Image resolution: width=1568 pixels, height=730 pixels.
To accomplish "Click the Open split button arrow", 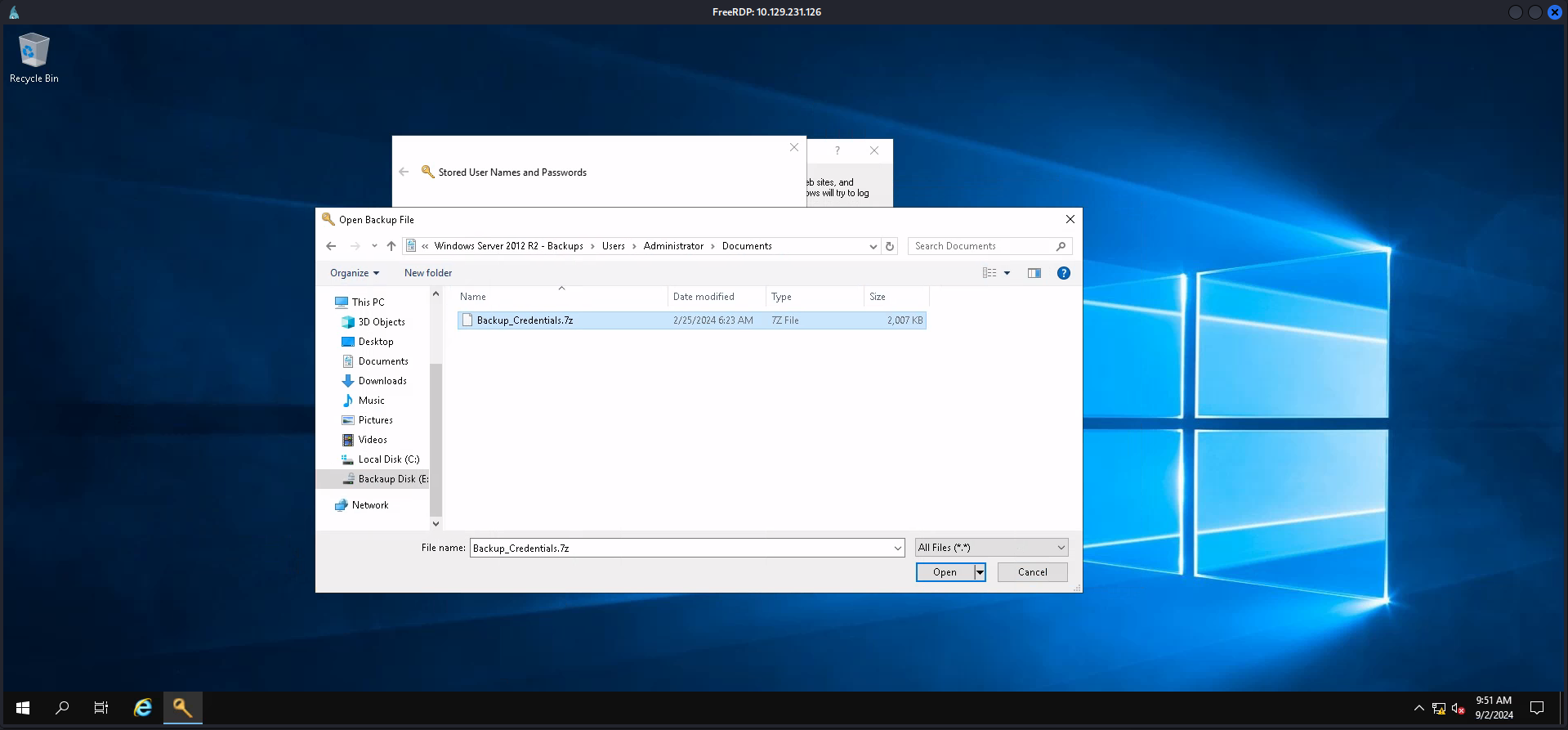I will pos(980,572).
